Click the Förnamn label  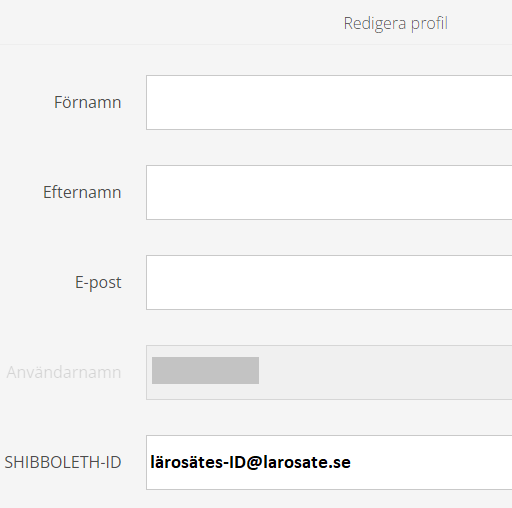(88, 102)
